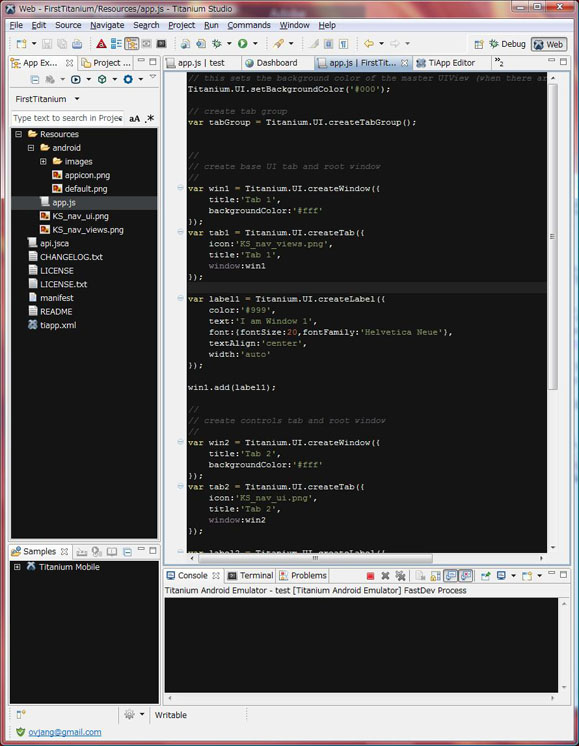Select tiapp.xml in the file tree
Image resolution: width=579 pixels, height=746 pixels.
click(x=58, y=325)
